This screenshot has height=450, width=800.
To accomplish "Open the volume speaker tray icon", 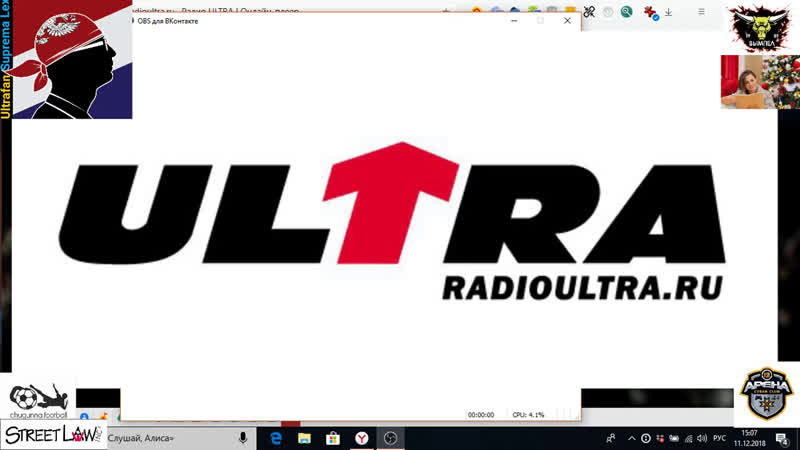I will (x=702, y=438).
